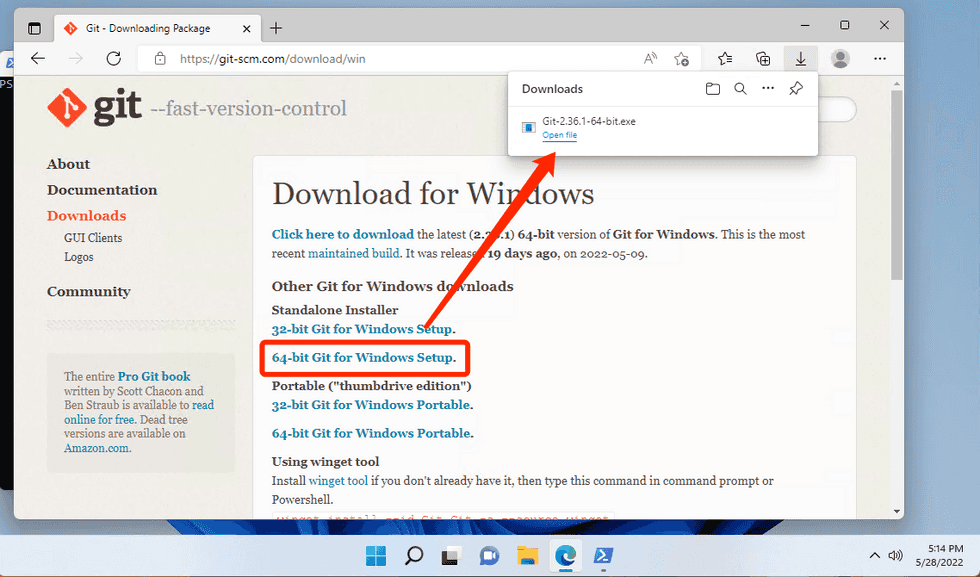Open browser Settings and more menu
This screenshot has width=980, height=577.
click(880, 59)
